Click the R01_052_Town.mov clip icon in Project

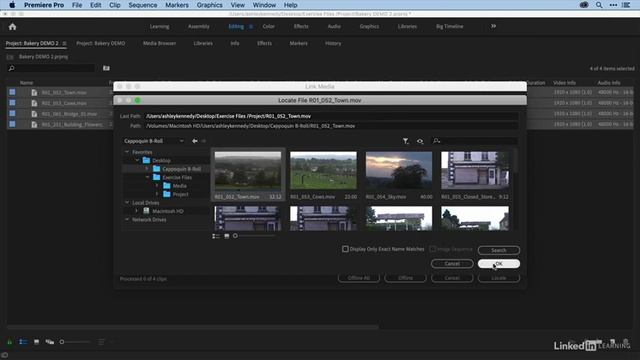34,93
